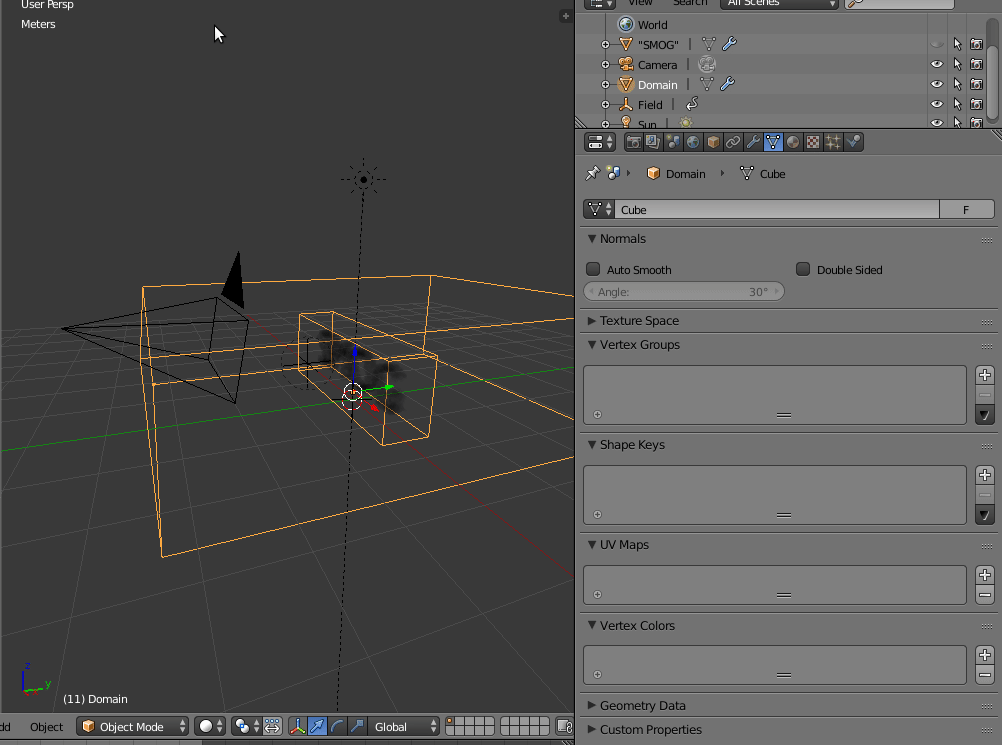Select Domain in the properties breadcrumb
This screenshot has height=745, width=1002.
tap(685, 173)
